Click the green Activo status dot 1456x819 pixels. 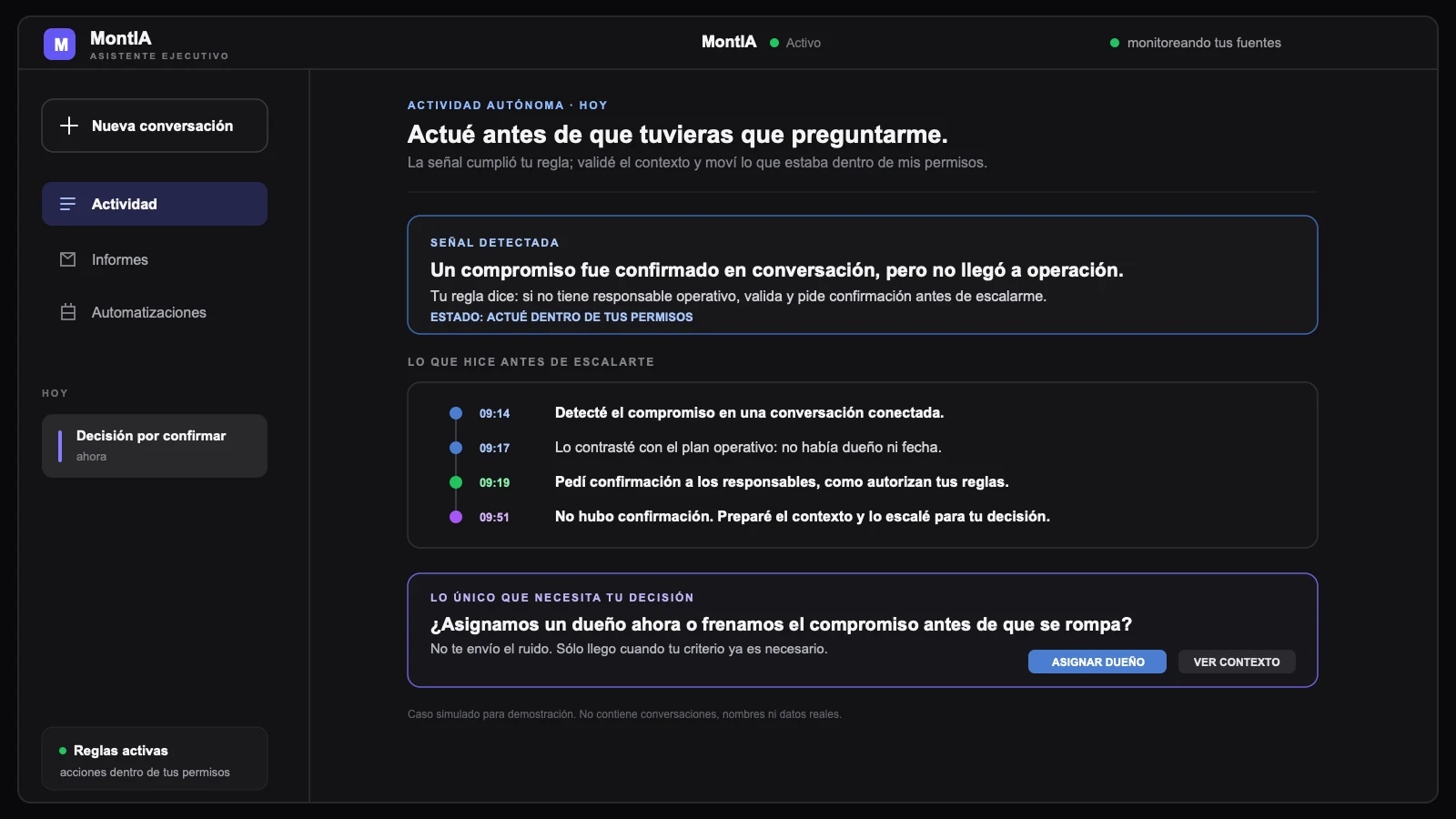[x=774, y=43]
